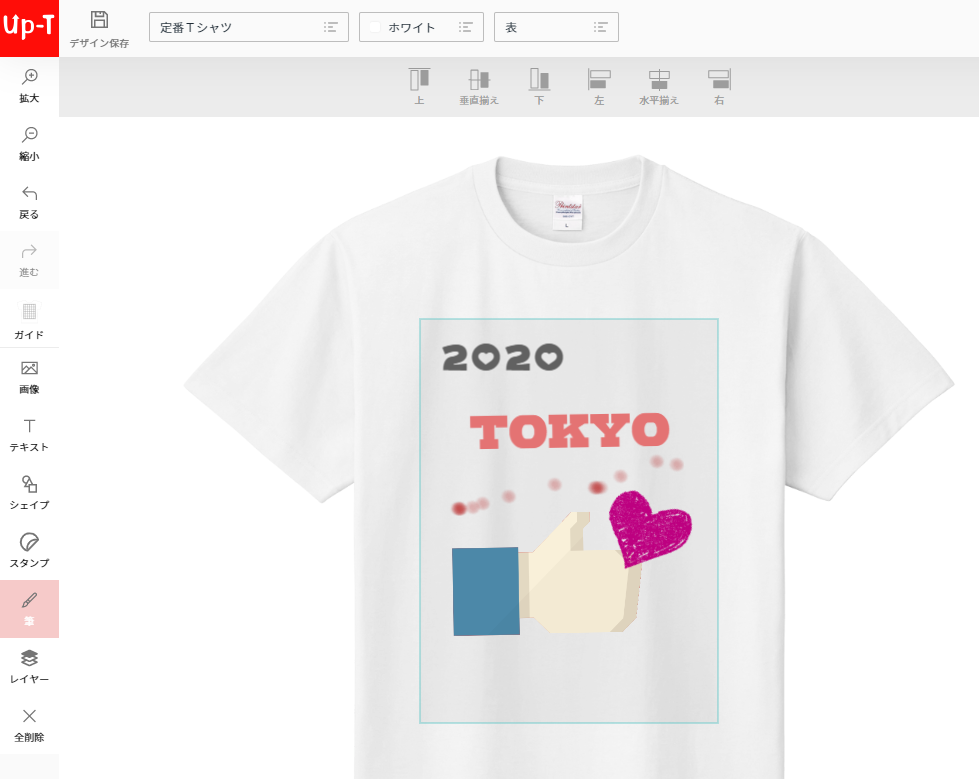Open the 定番Tシャツ product dropdown
This screenshot has width=979, height=779.
coord(248,27)
